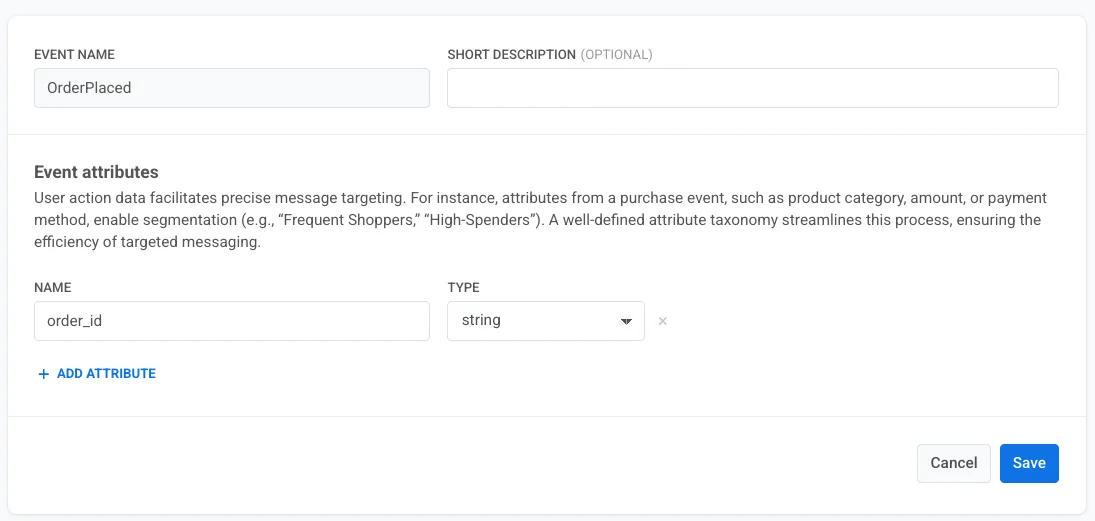Save the event definition
The width and height of the screenshot is (1095, 521).
click(1028, 463)
